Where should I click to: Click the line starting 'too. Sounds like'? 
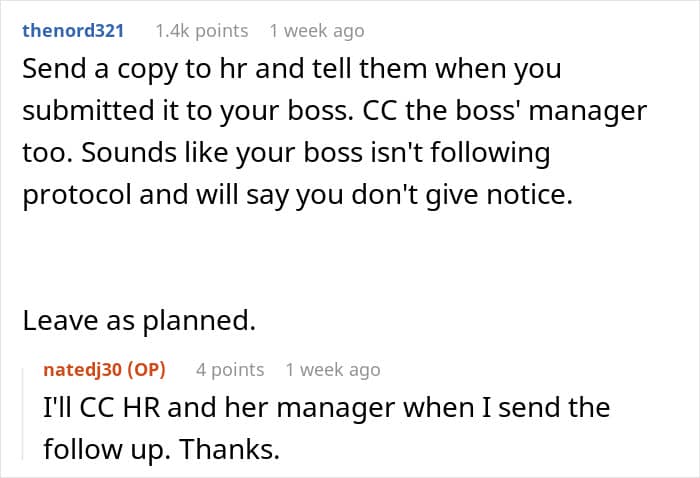click(x=286, y=154)
